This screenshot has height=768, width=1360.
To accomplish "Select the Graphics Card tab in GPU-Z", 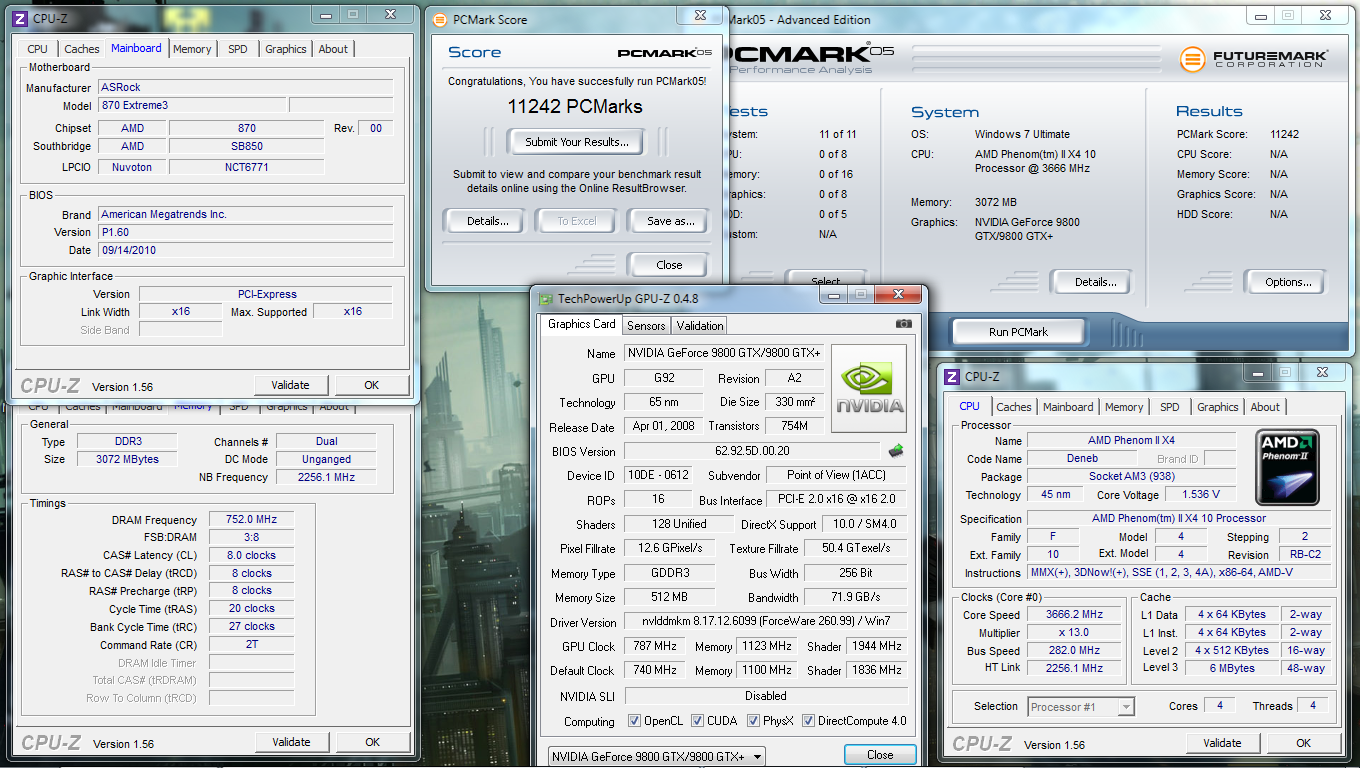I will (x=582, y=324).
